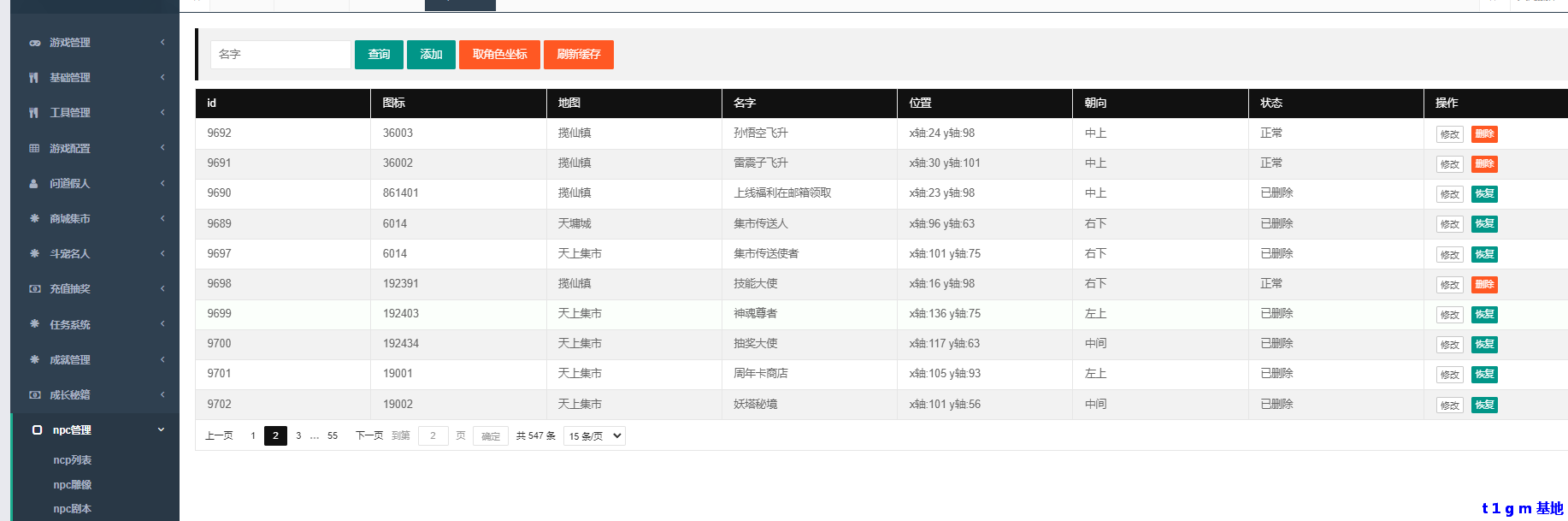Click the table icon beside 游戏配置

pos(34,148)
